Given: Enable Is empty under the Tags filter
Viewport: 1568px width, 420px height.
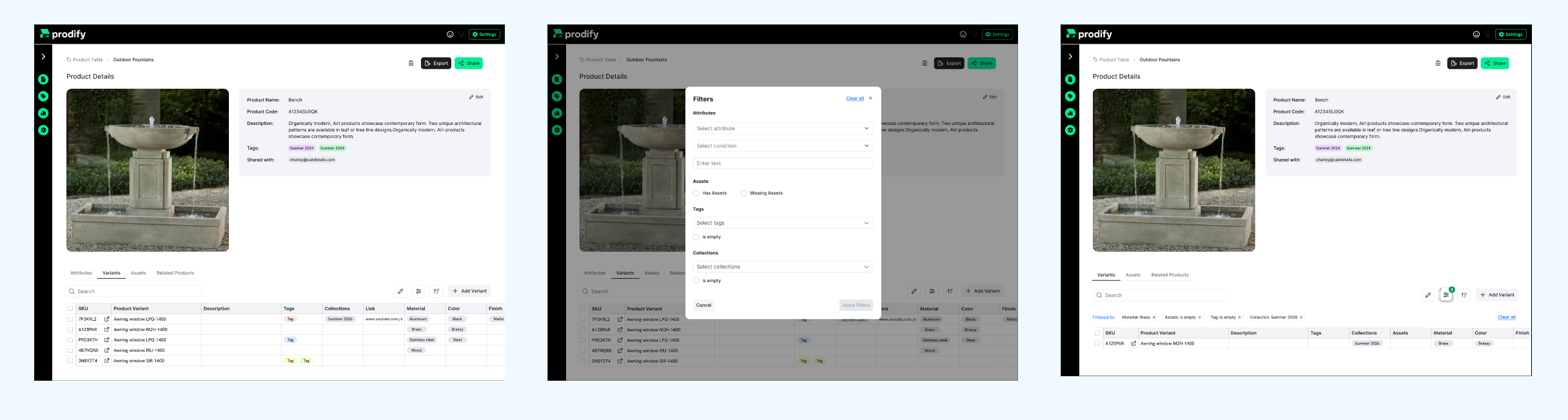Looking at the screenshot, I should (696, 237).
